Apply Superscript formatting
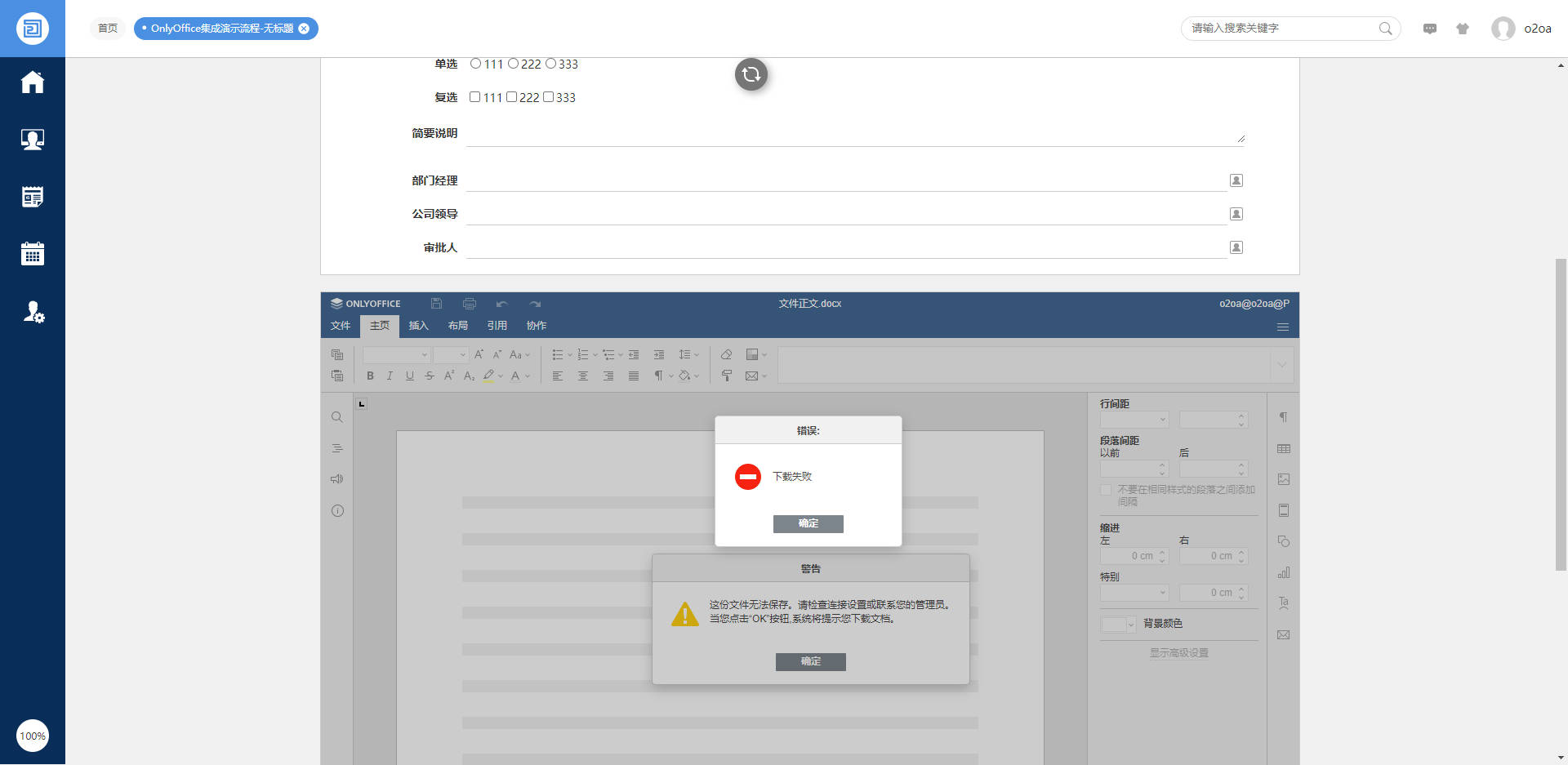Viewport: 1568px width, 765px height. (448, 376)
